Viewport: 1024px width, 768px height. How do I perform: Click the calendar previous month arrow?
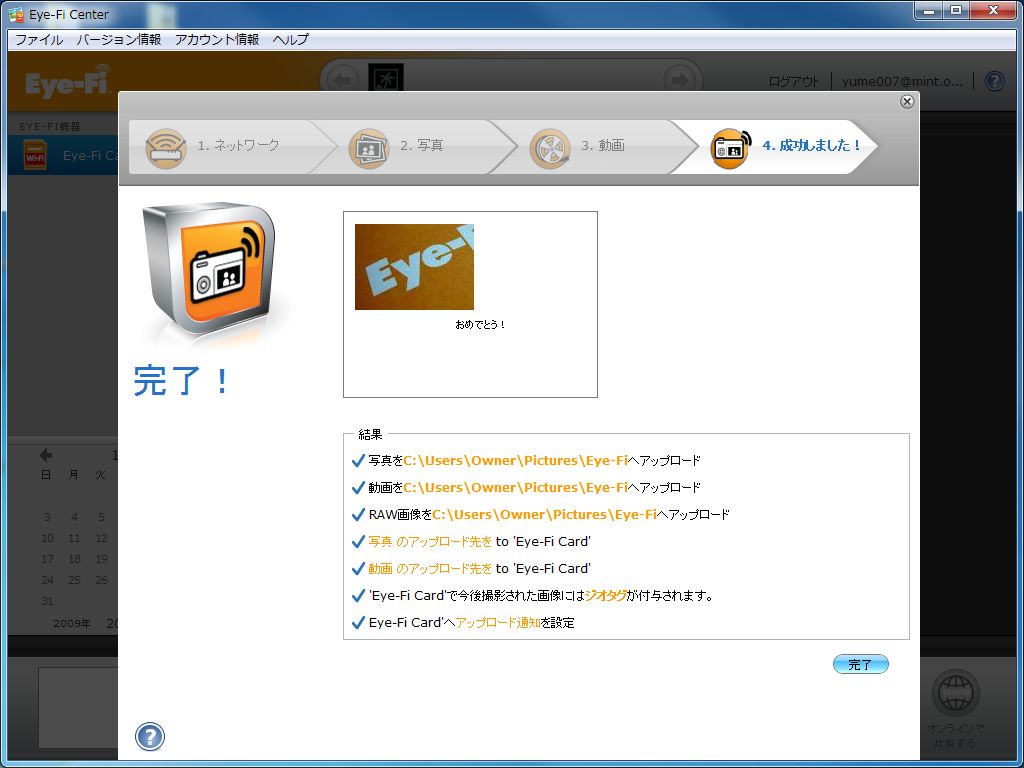46,455
